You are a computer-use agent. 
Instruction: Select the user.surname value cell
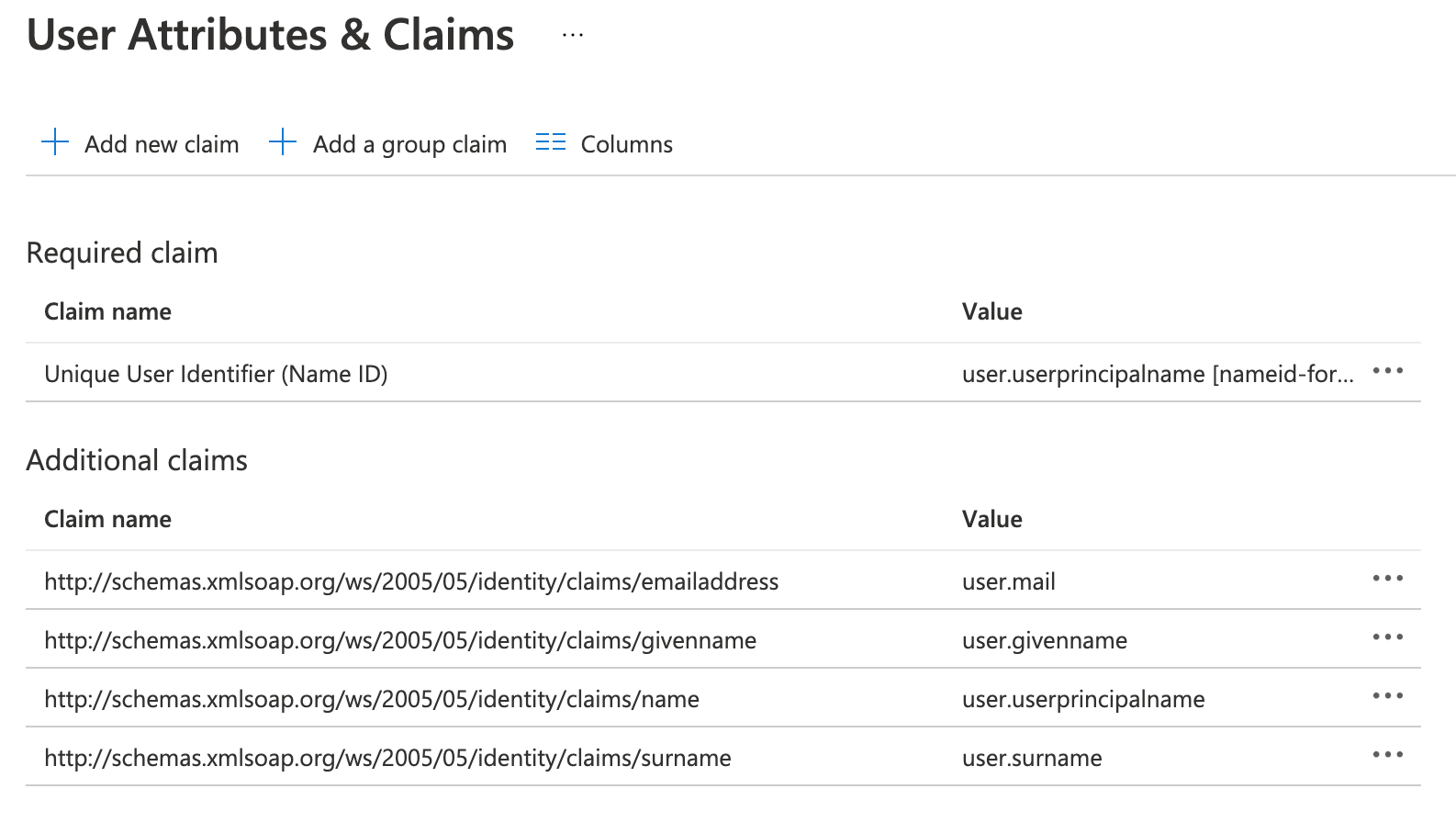click(1032, 758)
